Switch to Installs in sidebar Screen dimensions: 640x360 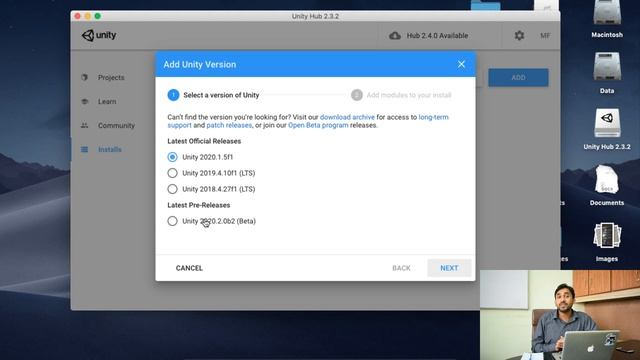(x=110, y=150)
